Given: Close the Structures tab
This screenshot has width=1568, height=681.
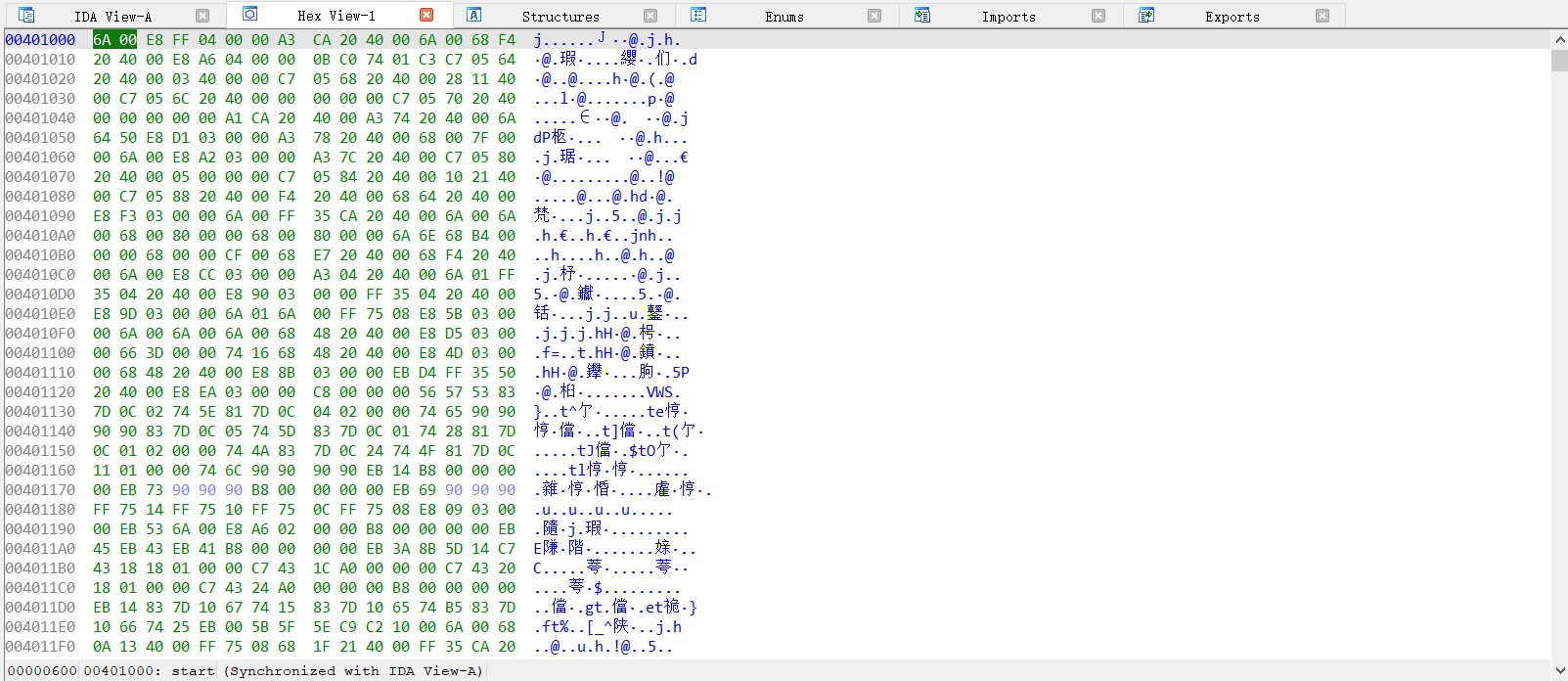Looking at the screenshot, I should click(x=650, y=16).
